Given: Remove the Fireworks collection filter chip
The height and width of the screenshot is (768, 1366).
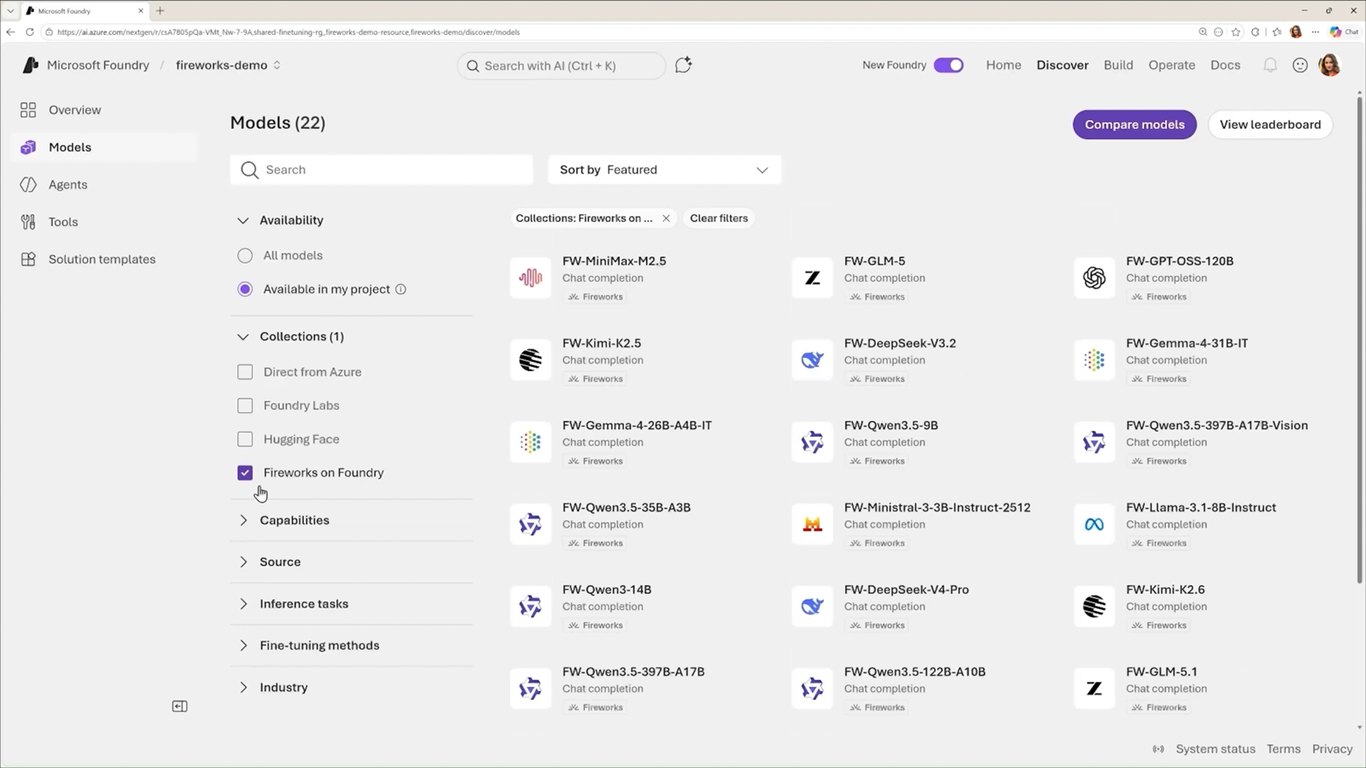Looking at the screenshot, I should coord(666,218).
